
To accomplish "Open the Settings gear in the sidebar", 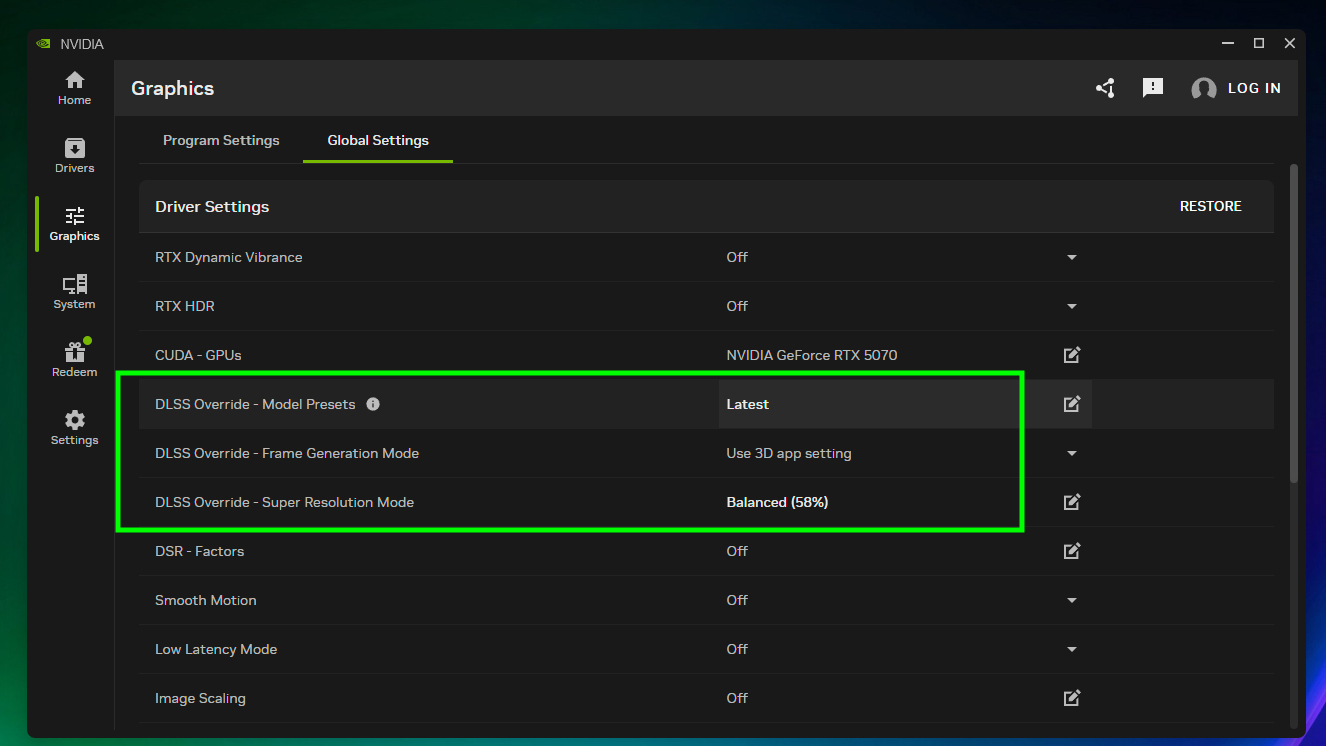I will pos(74,426).
